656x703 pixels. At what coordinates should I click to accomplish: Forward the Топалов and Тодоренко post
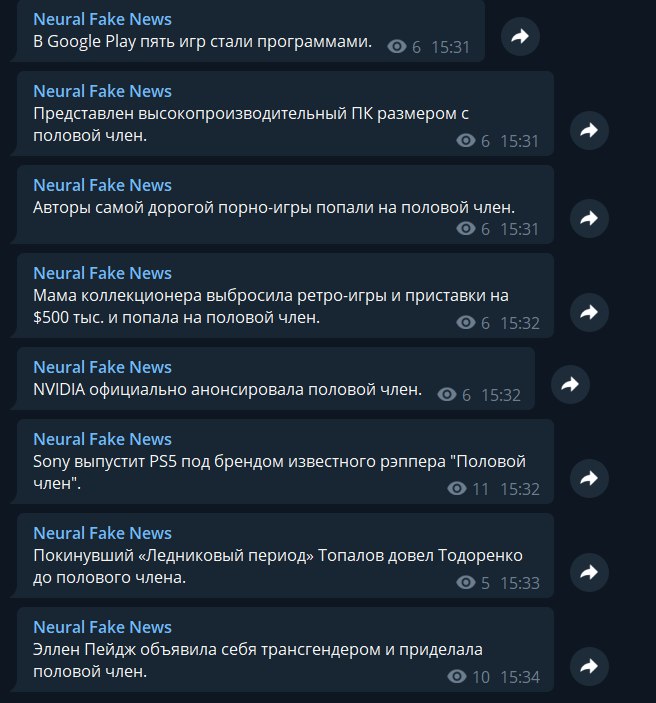click(589, 572)
